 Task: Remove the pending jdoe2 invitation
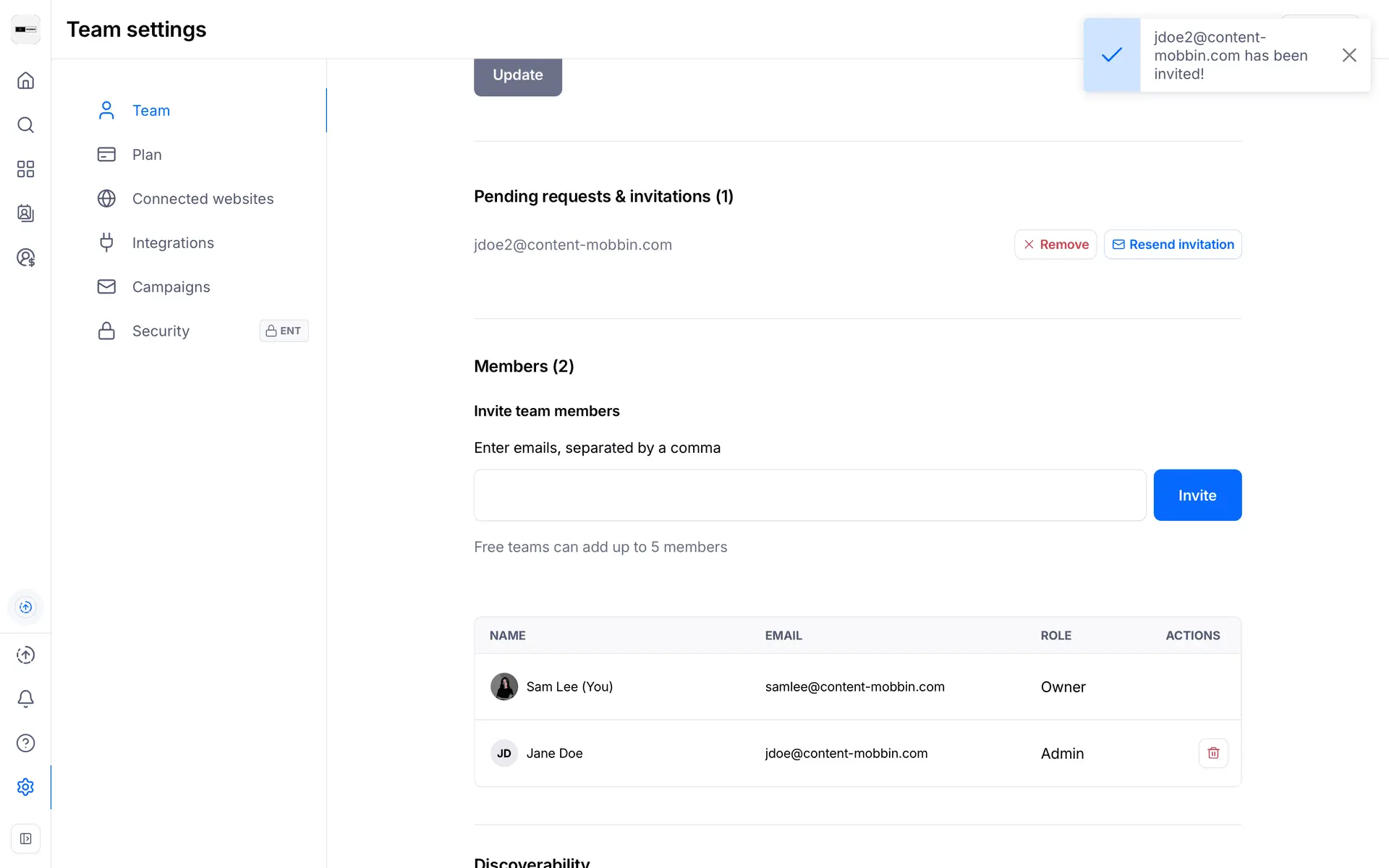click(1055, 244)
